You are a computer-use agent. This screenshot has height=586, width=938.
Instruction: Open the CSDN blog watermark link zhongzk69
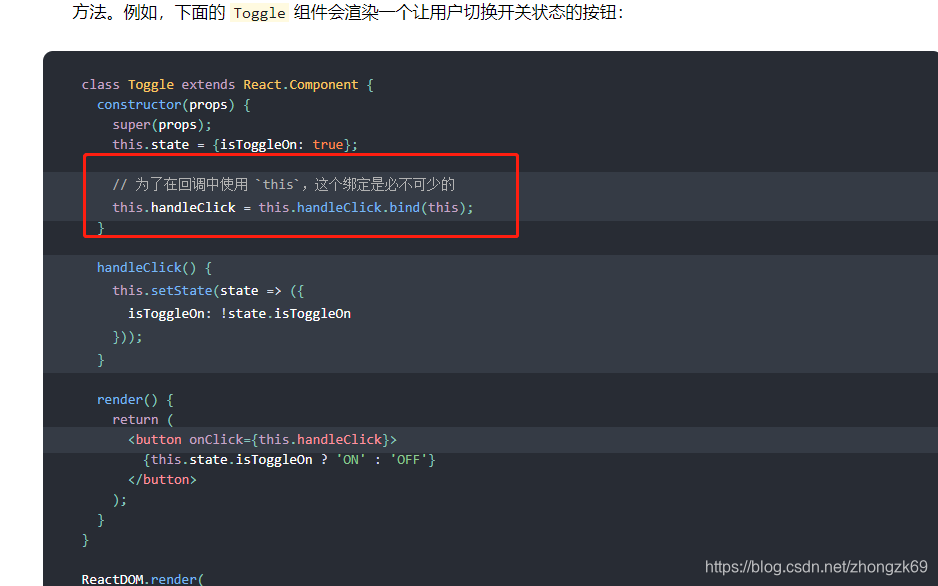tap(815, 566)
